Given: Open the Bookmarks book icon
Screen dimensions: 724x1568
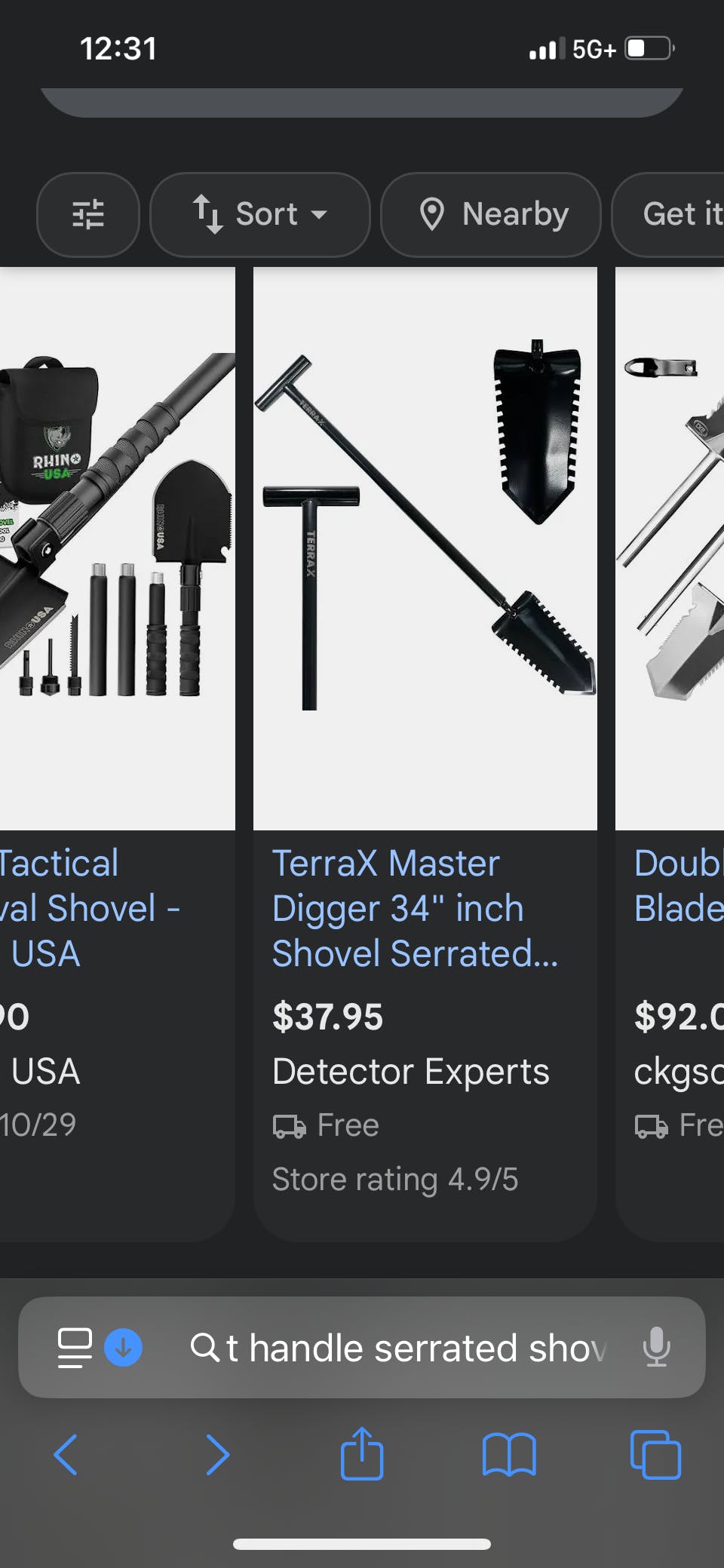Looking at the screenshot, I should [509, 1454].
